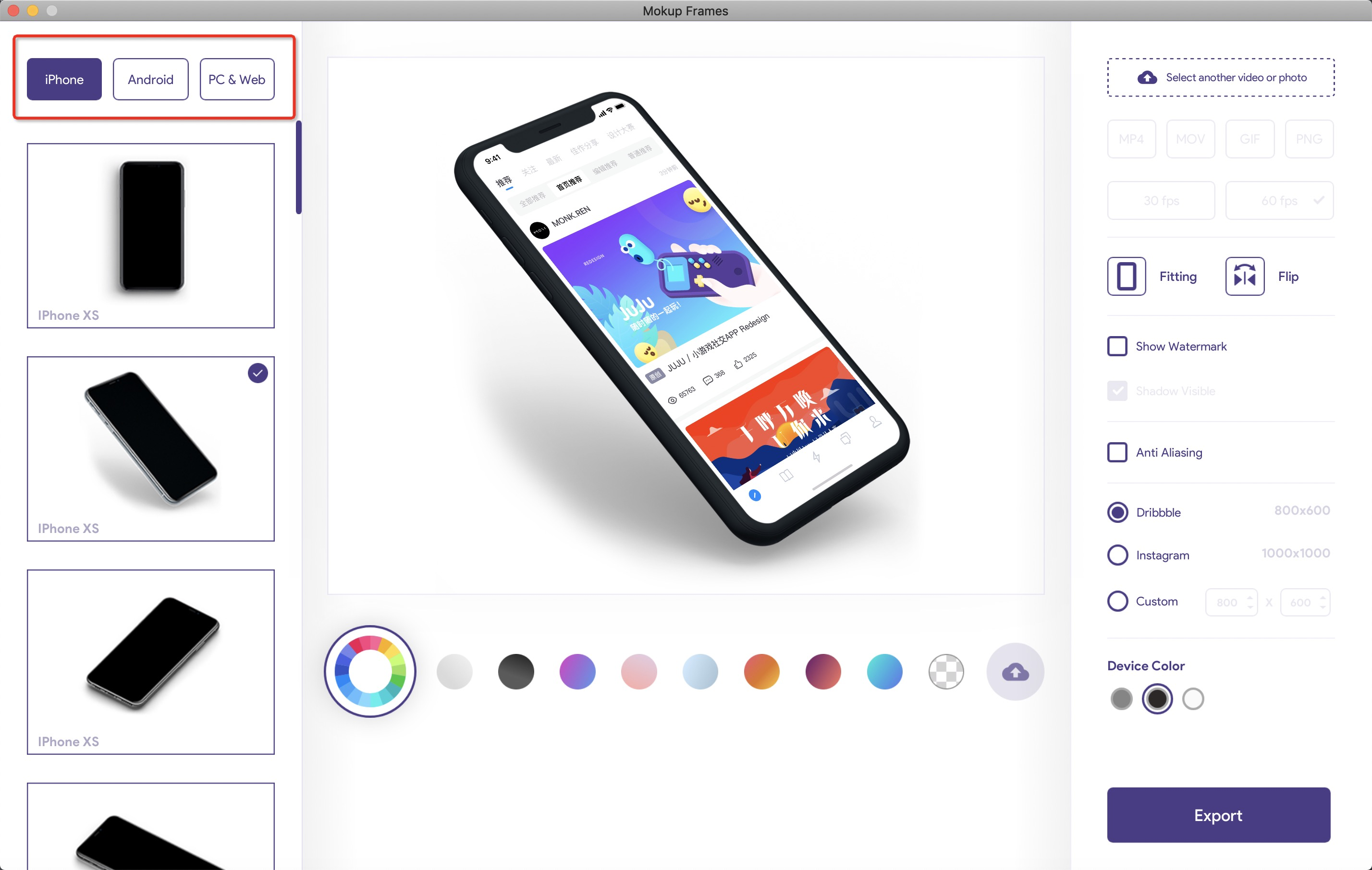
Task: Select the transparent checkerboard background
Action: click(946, 671)
